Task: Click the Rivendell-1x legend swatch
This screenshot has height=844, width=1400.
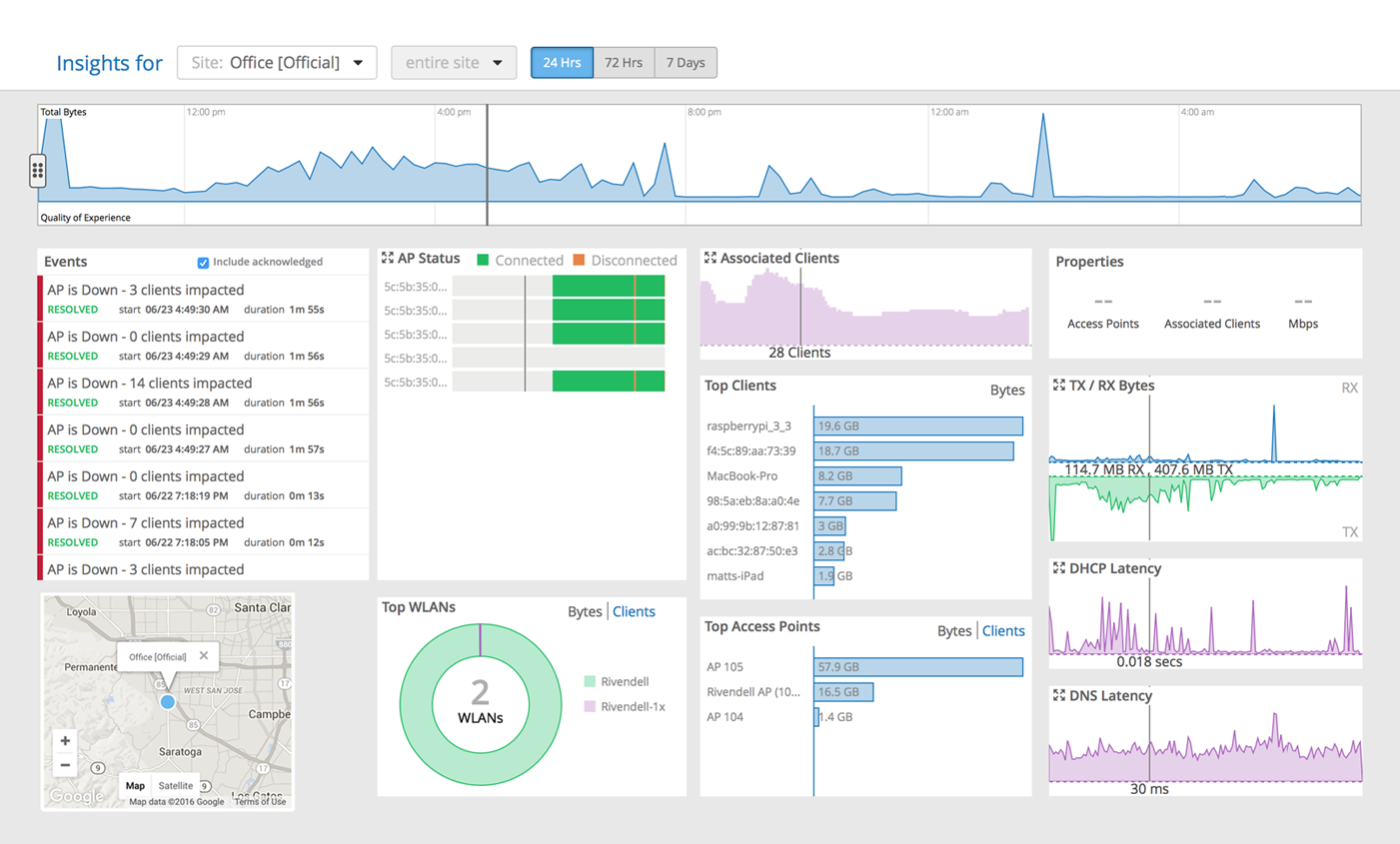Action: tap(590, 706)
